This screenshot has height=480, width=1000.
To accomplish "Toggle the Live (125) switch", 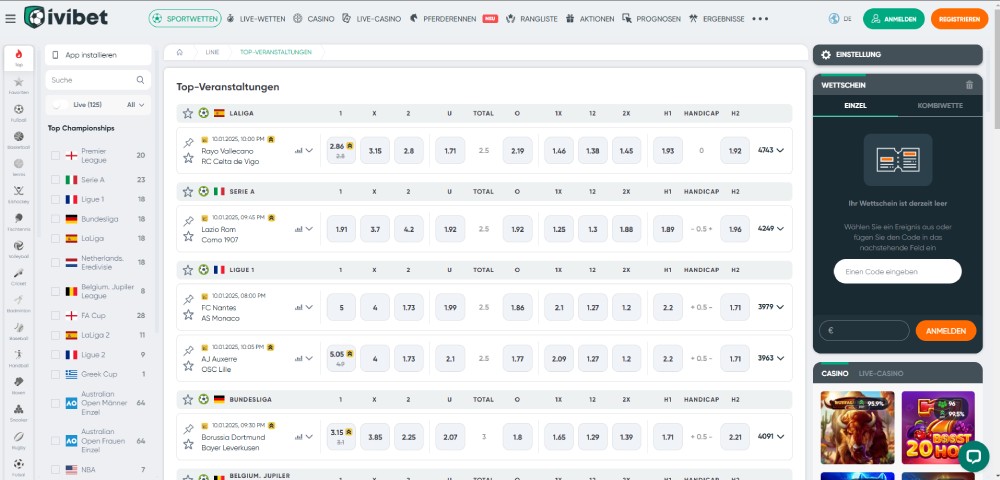I will tap(62, 104).
